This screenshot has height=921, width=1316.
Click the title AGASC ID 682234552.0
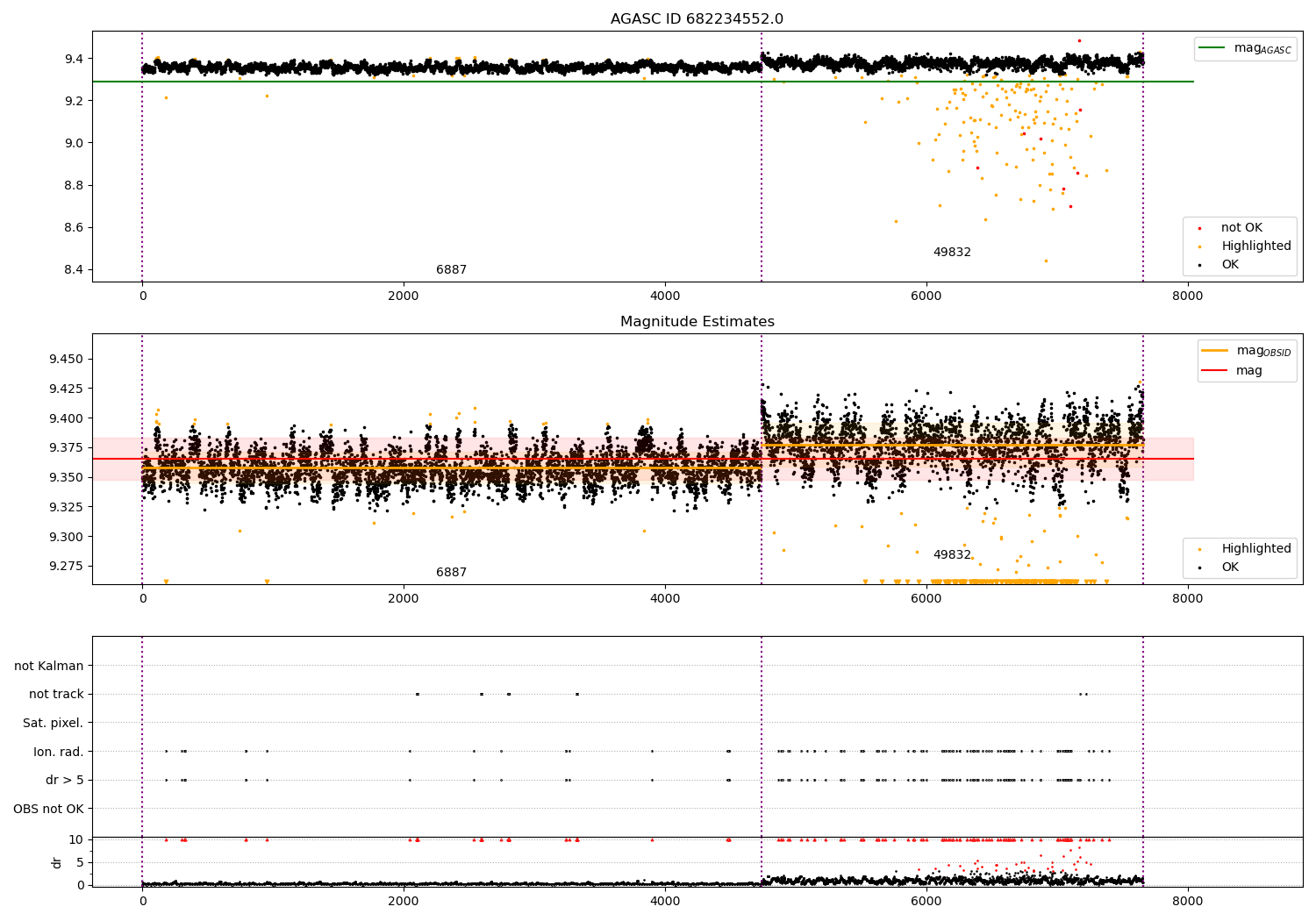697,19
